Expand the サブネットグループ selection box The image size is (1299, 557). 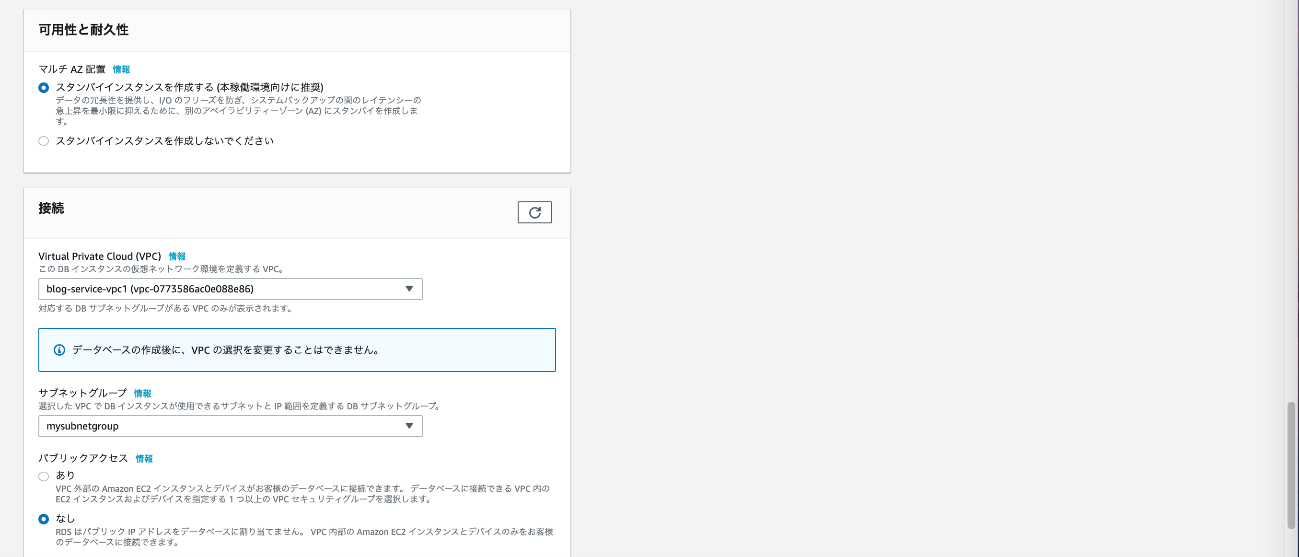coord(229,426)
